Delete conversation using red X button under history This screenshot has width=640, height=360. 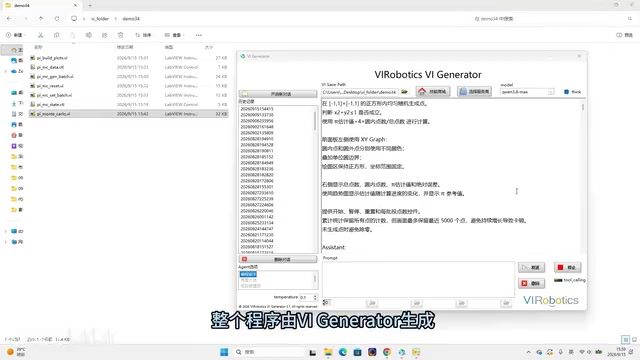(x=278, y=259)
